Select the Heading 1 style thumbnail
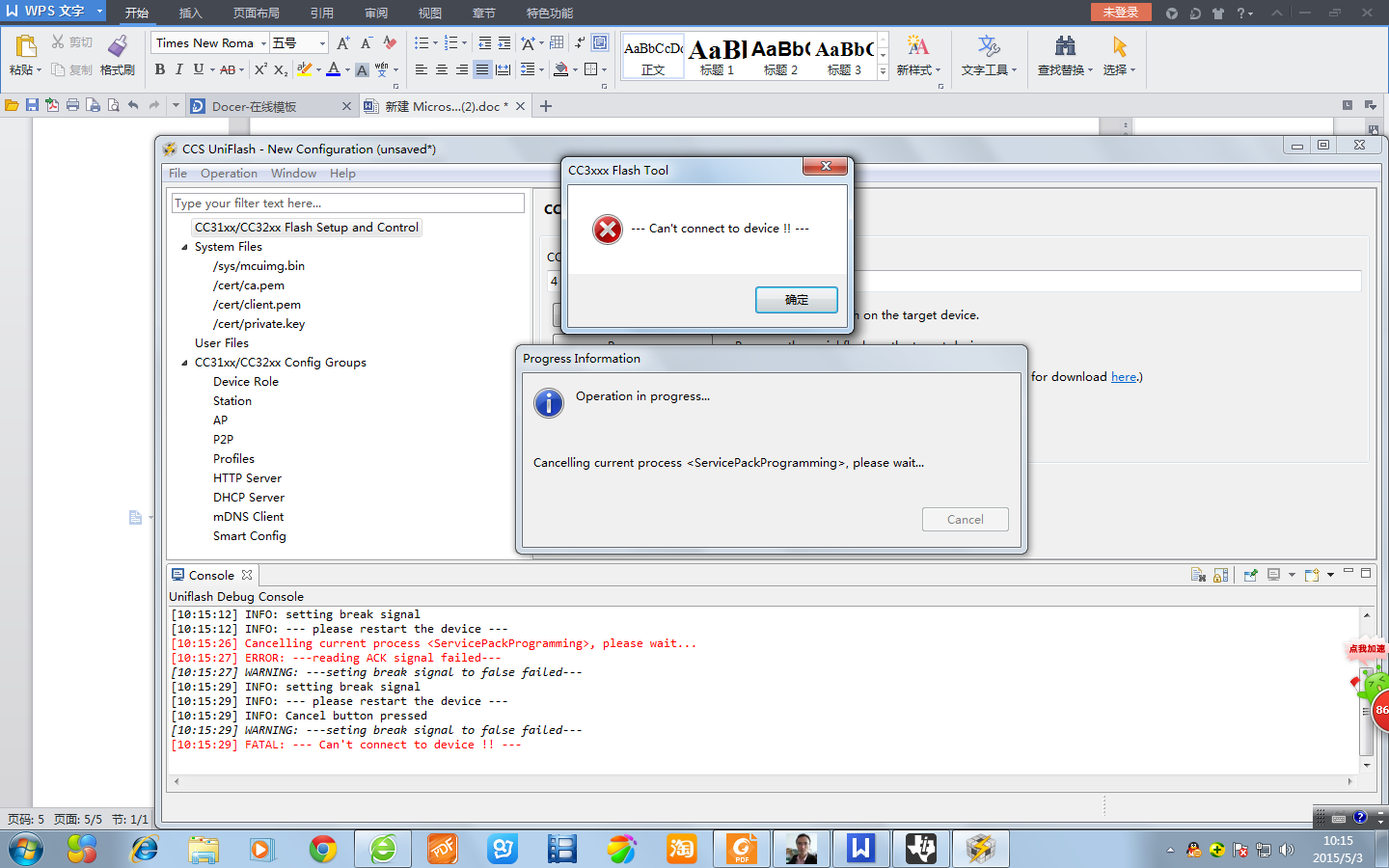 [717, 56]
